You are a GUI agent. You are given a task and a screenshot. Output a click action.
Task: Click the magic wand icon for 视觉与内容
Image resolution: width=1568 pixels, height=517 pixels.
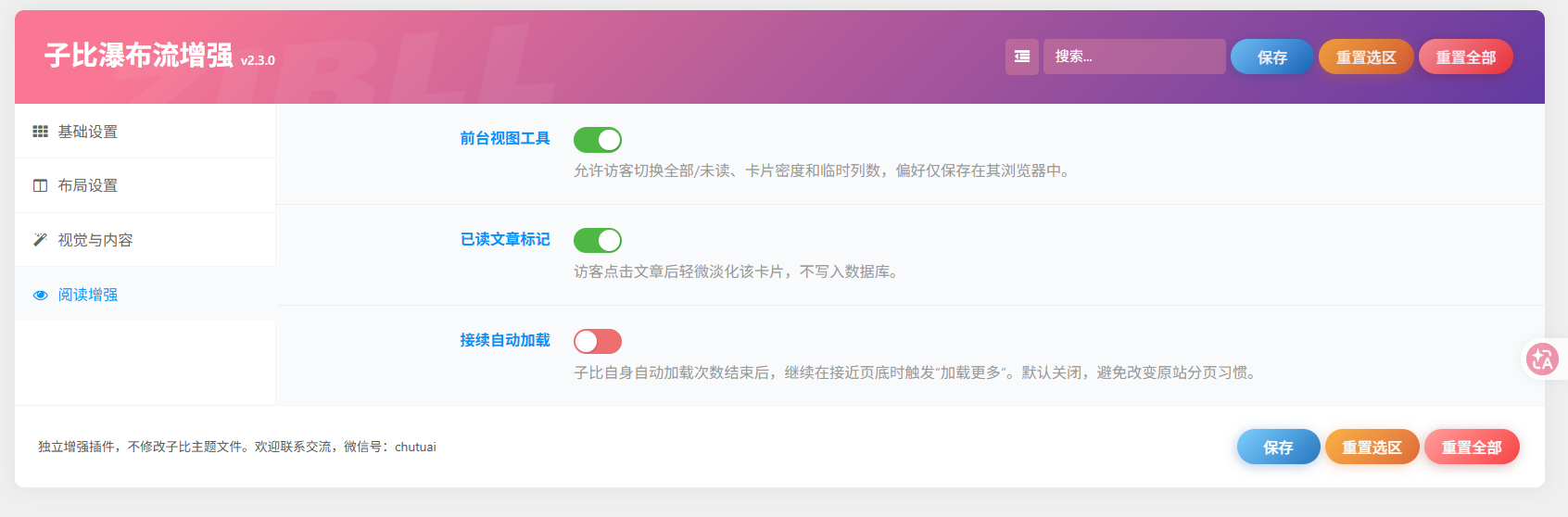point(40,240)
